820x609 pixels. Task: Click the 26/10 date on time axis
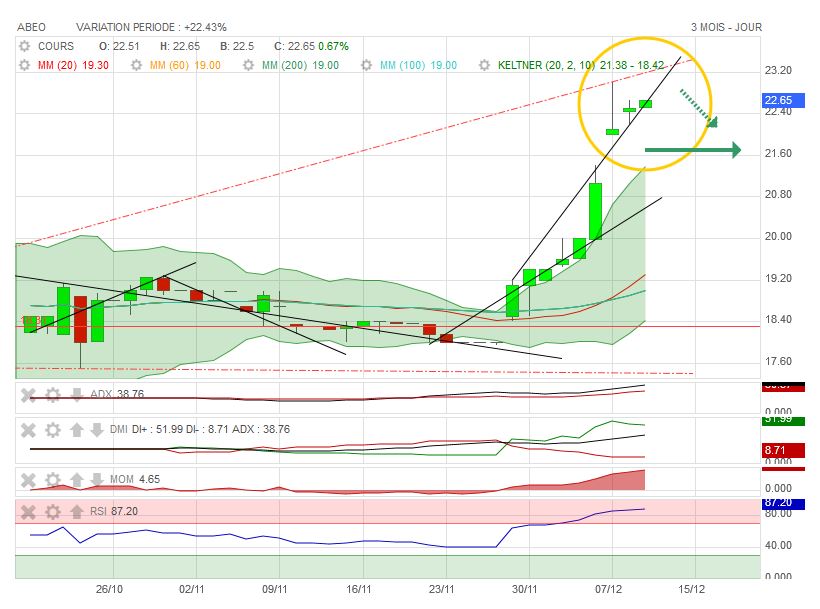click(x=109, y=589)
